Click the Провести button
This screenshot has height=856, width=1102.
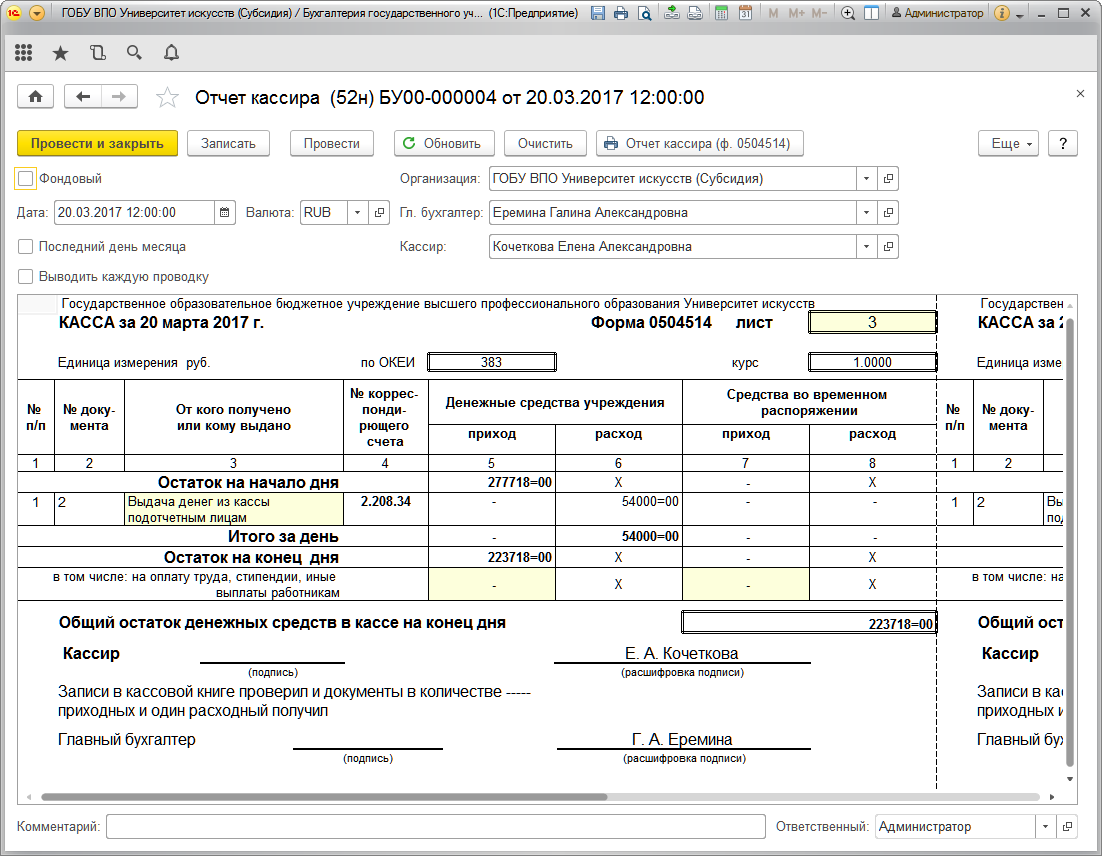(x=332, y=143)
